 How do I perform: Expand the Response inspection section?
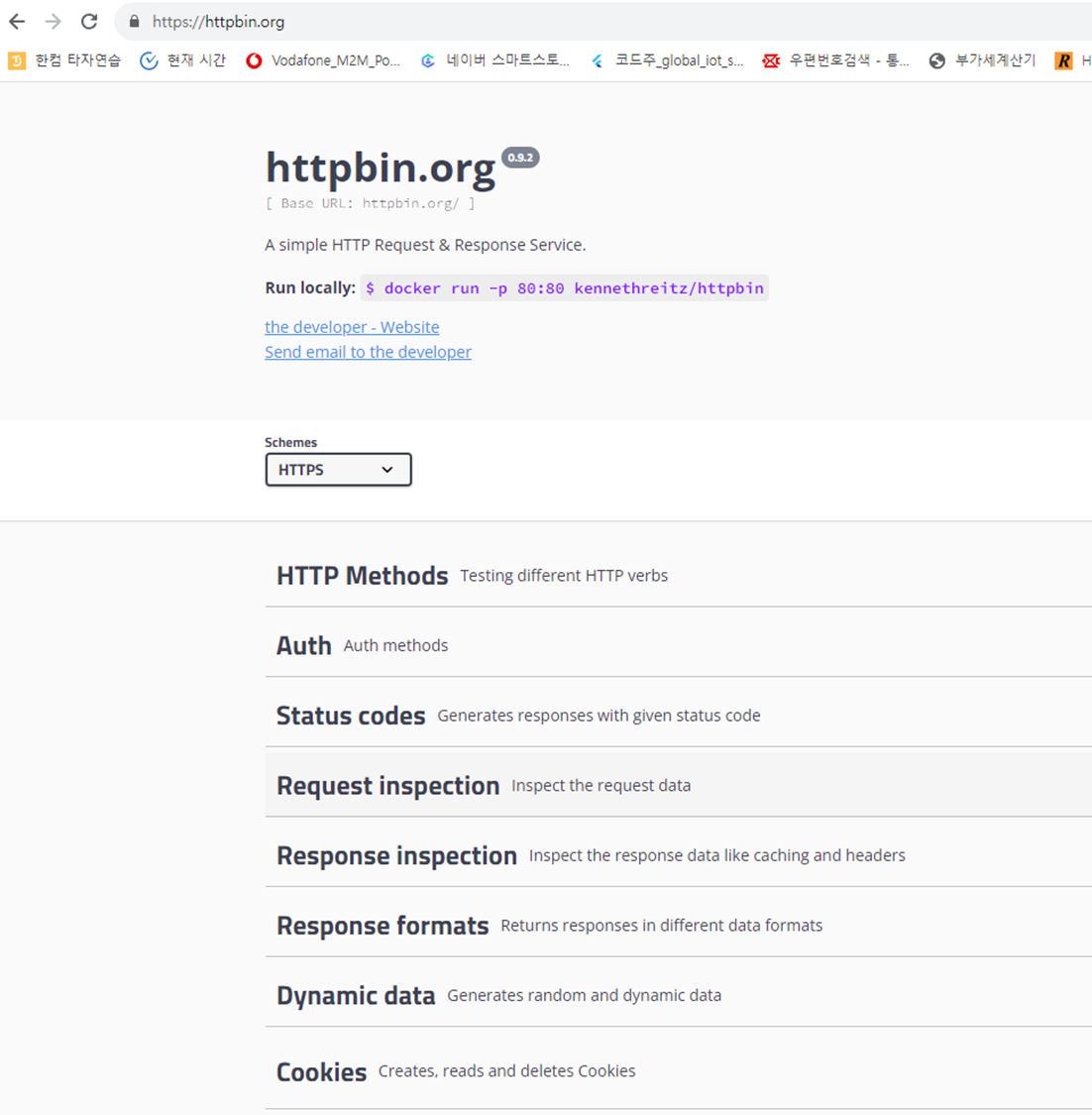pos(678,855)
